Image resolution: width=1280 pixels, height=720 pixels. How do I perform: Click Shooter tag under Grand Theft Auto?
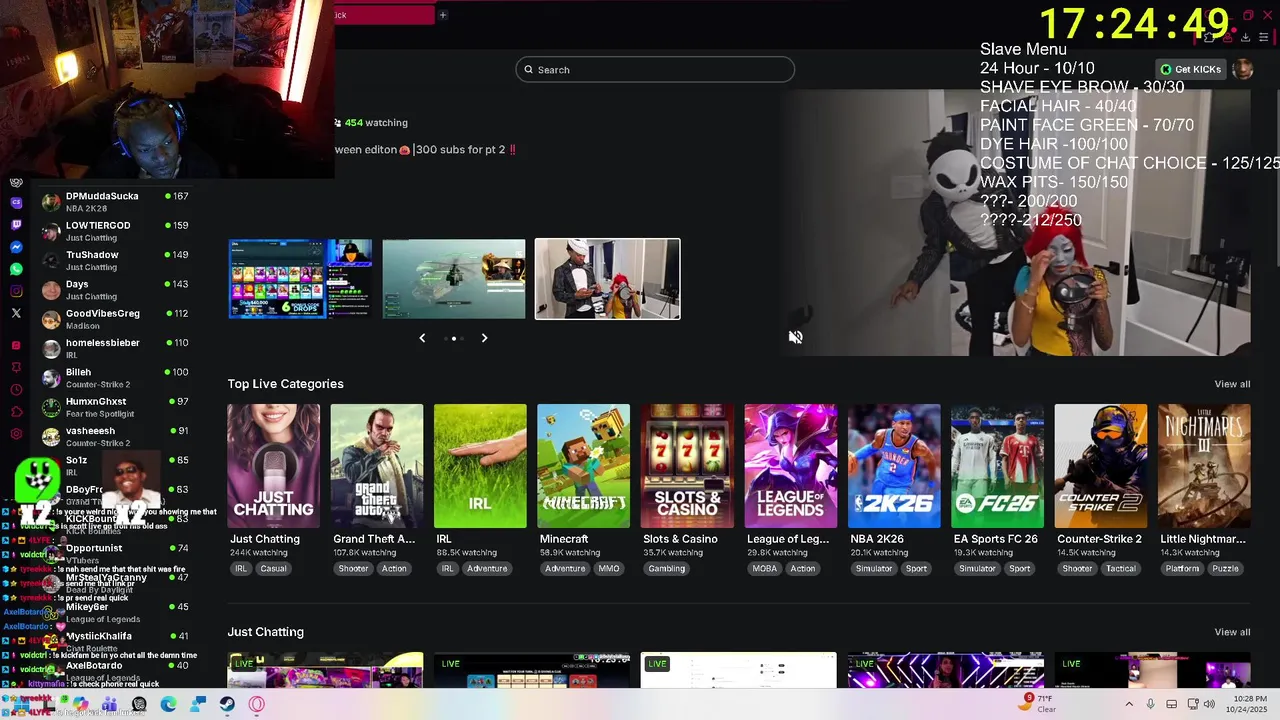353,568
